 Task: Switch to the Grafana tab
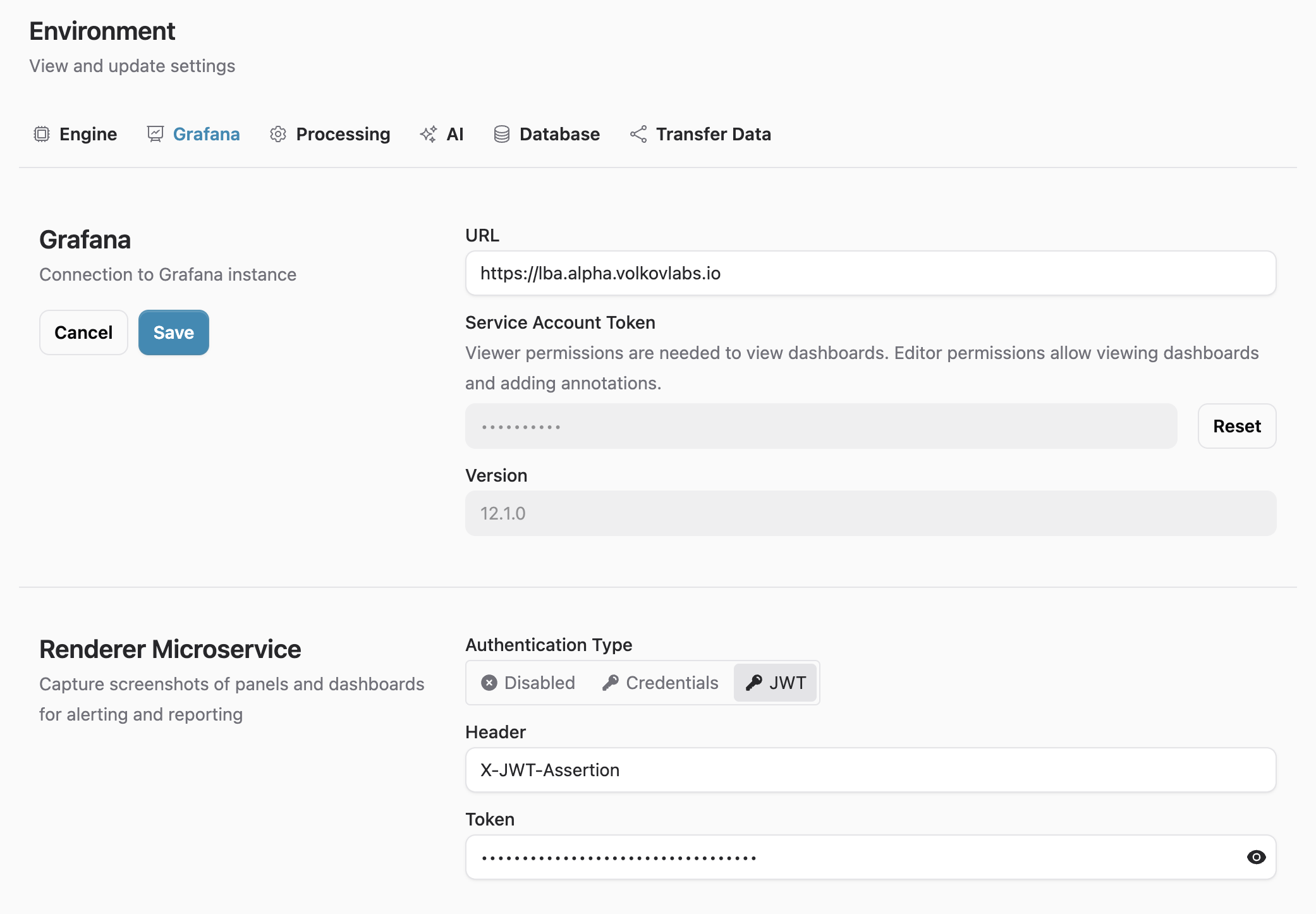[193, 134]
